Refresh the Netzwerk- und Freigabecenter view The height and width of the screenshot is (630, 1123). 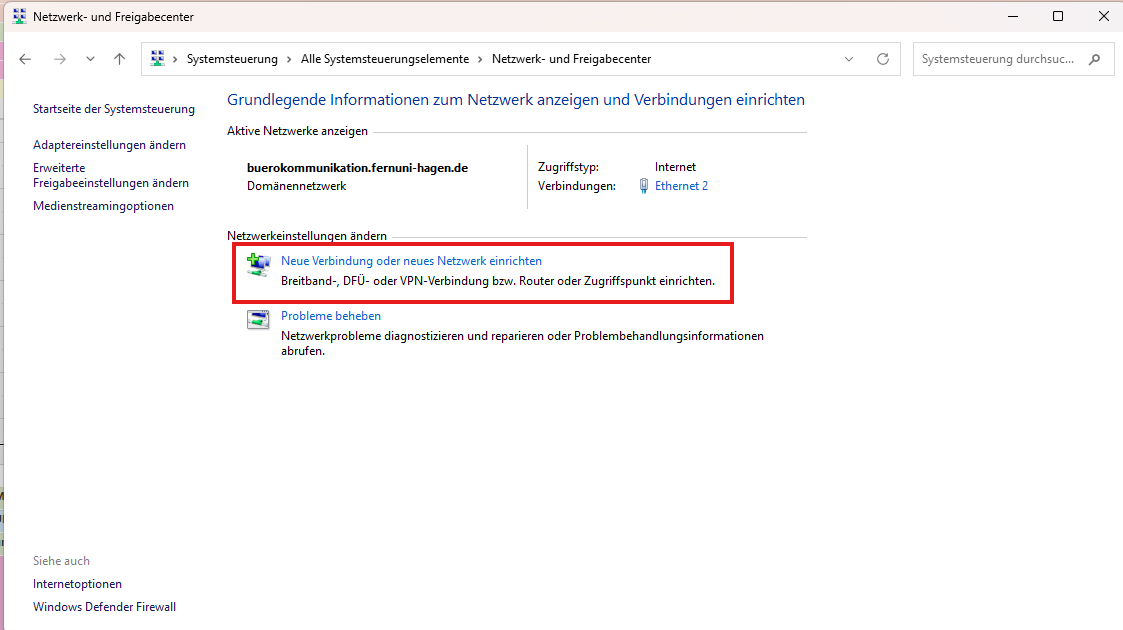[882, 59]
